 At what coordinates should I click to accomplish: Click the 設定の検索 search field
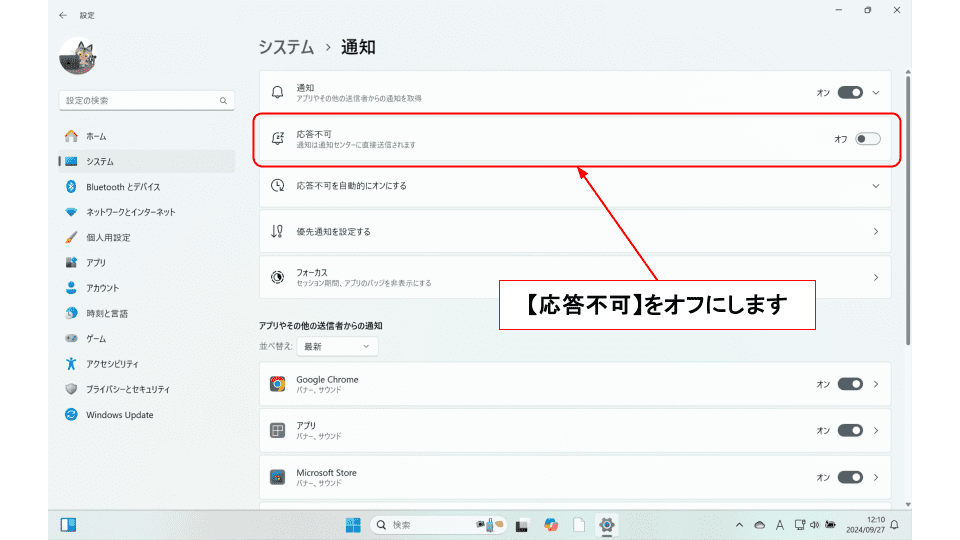pos(140,101)
